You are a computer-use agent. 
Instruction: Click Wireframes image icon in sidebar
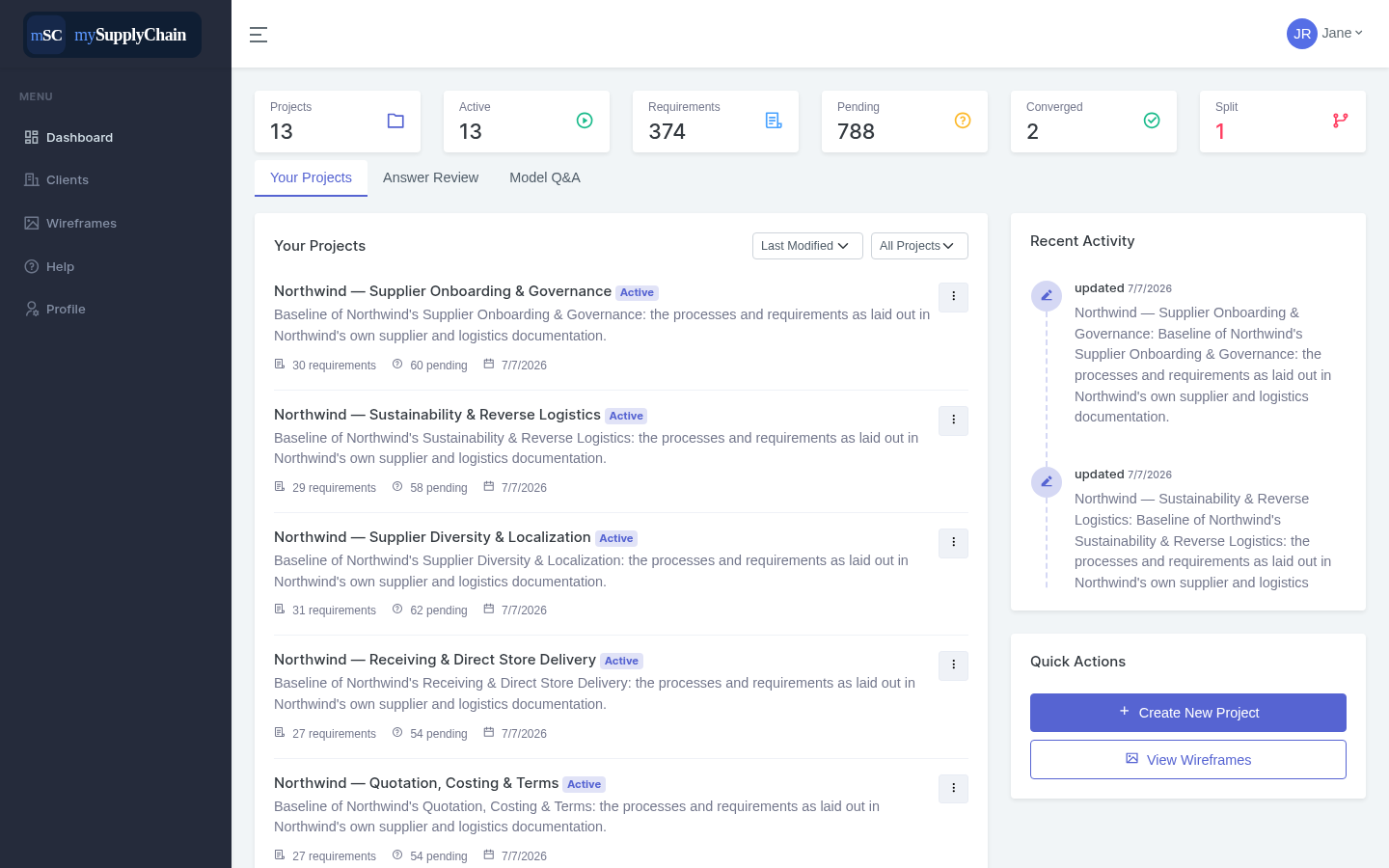click(x=32, y=223)
